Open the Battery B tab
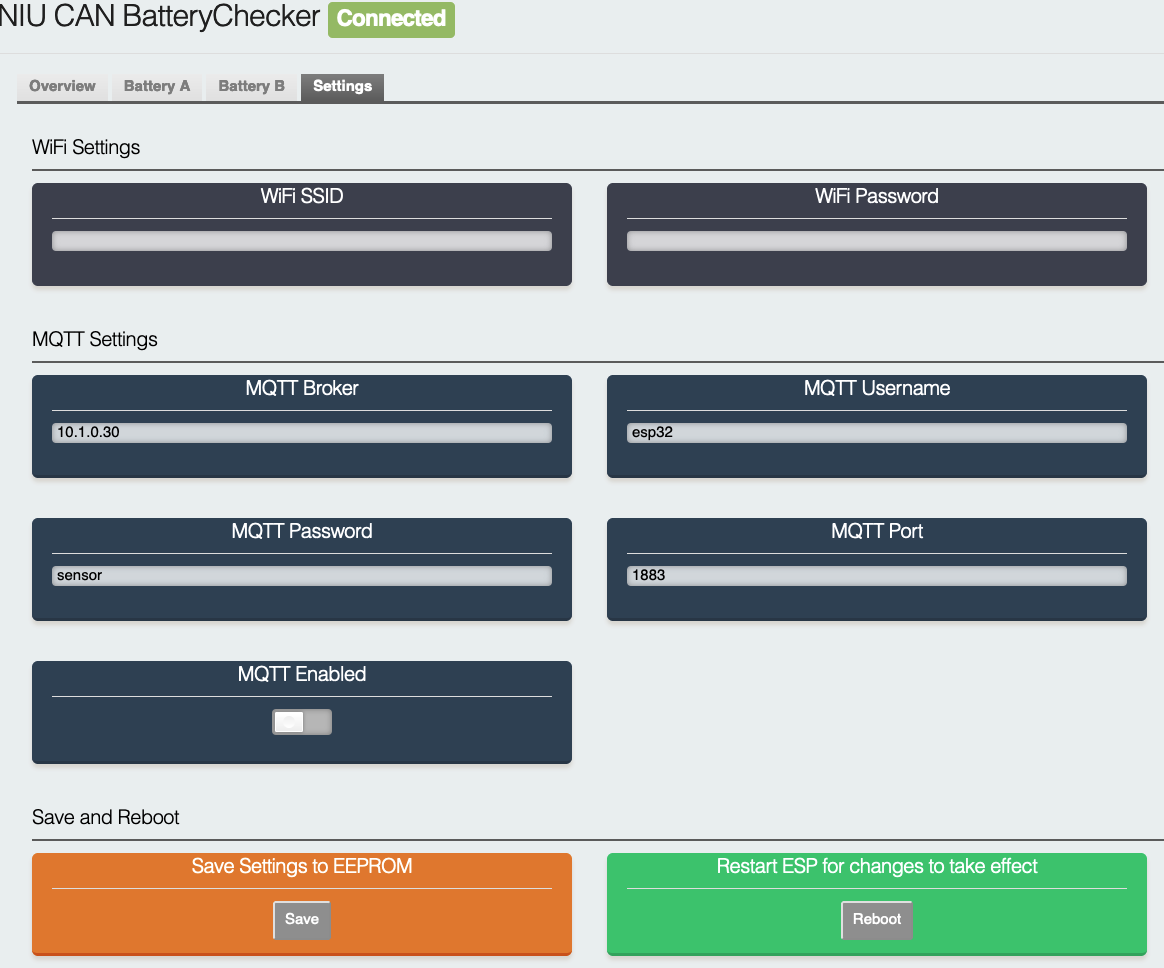This screenshot has height=968, width=1164. (251, 86)
